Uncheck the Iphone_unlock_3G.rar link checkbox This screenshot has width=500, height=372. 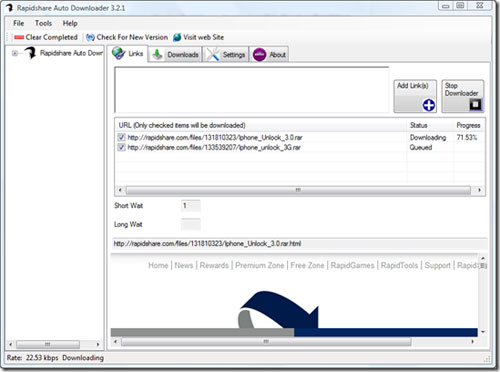(121, 147)
